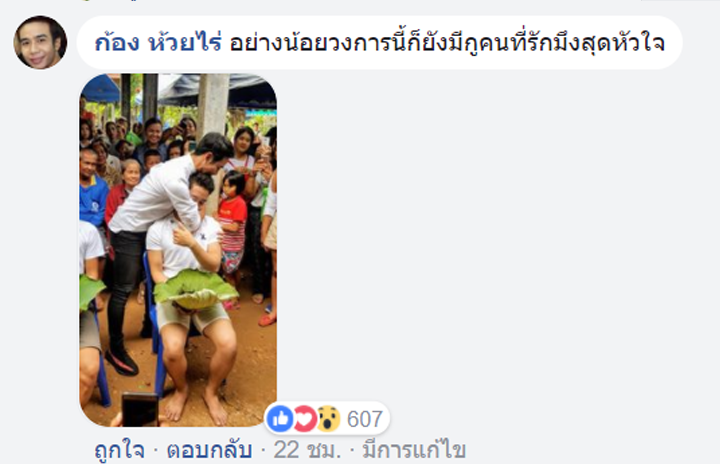Click the blue tent in photo corner
This screenshot has height=464, width=720.
click(99, 88)
